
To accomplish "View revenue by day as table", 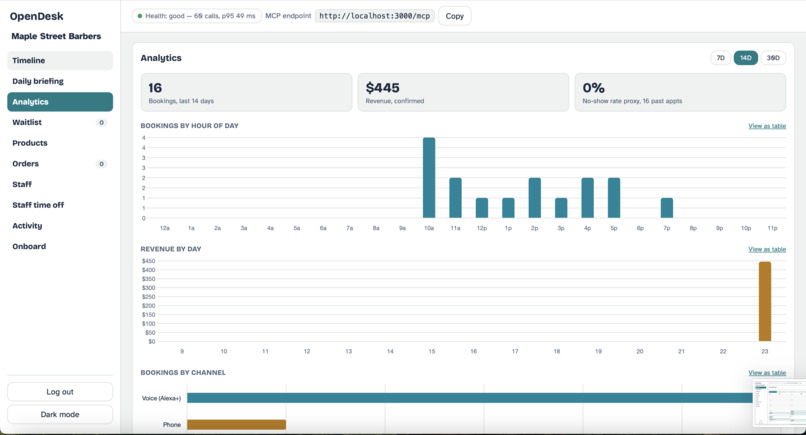I will click(767, 249).
